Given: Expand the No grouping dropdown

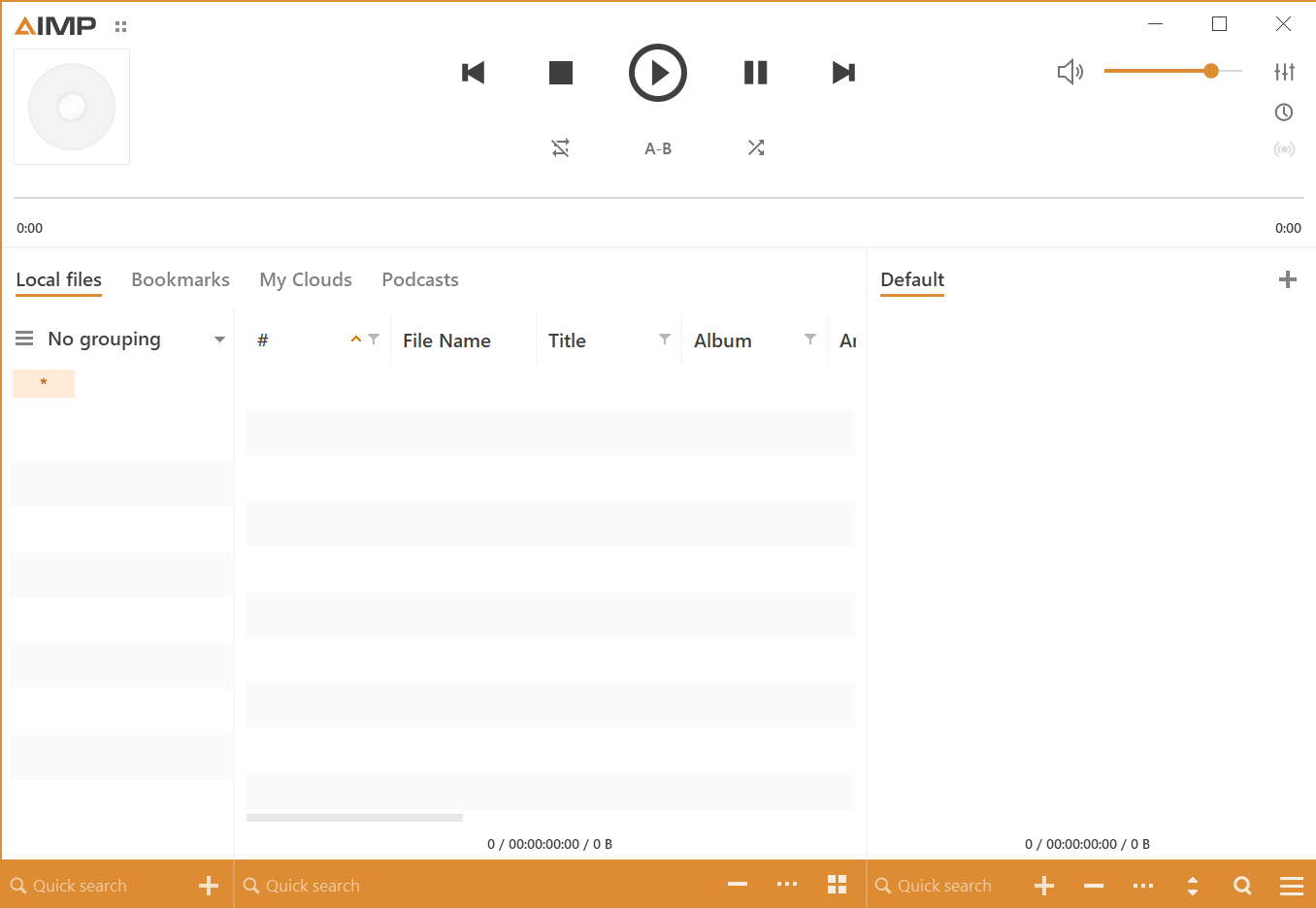Looking at the screenshot, I should click(x=218, y=339).
